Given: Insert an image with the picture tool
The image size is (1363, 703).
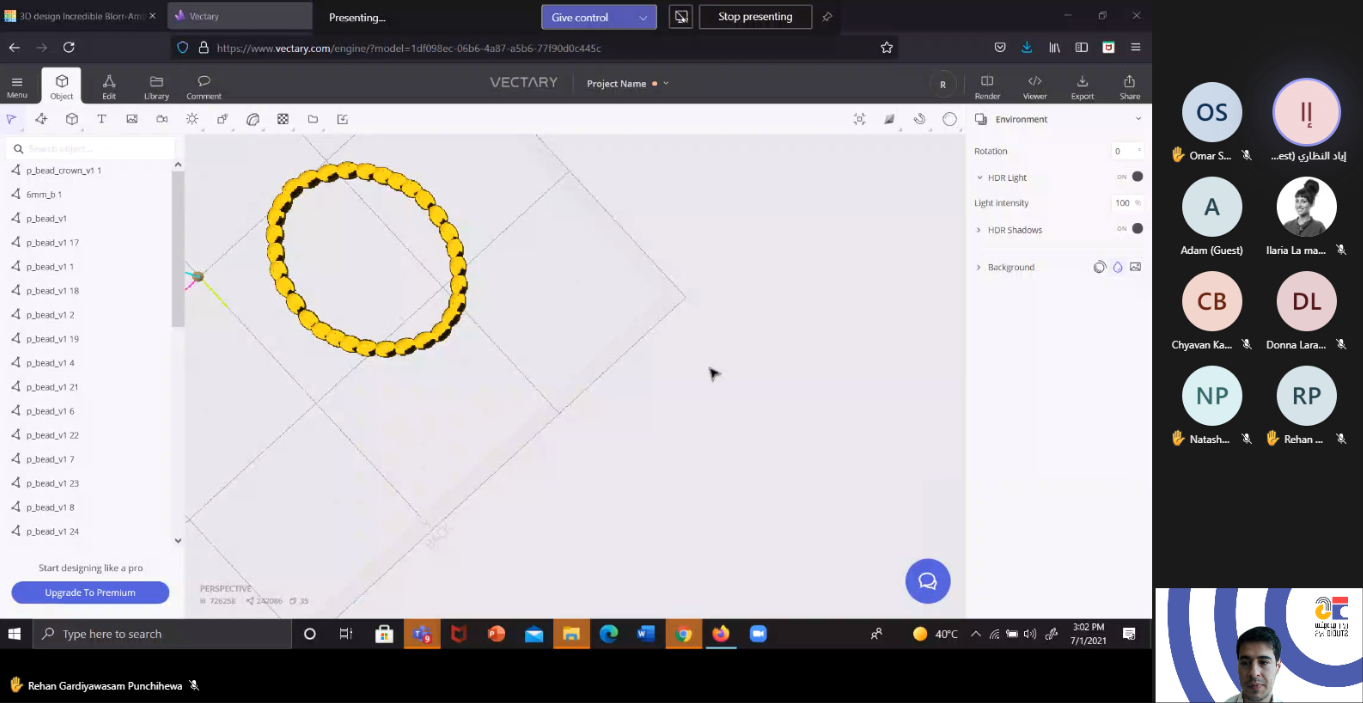Looking at the screenshot, I should [132, 119].
